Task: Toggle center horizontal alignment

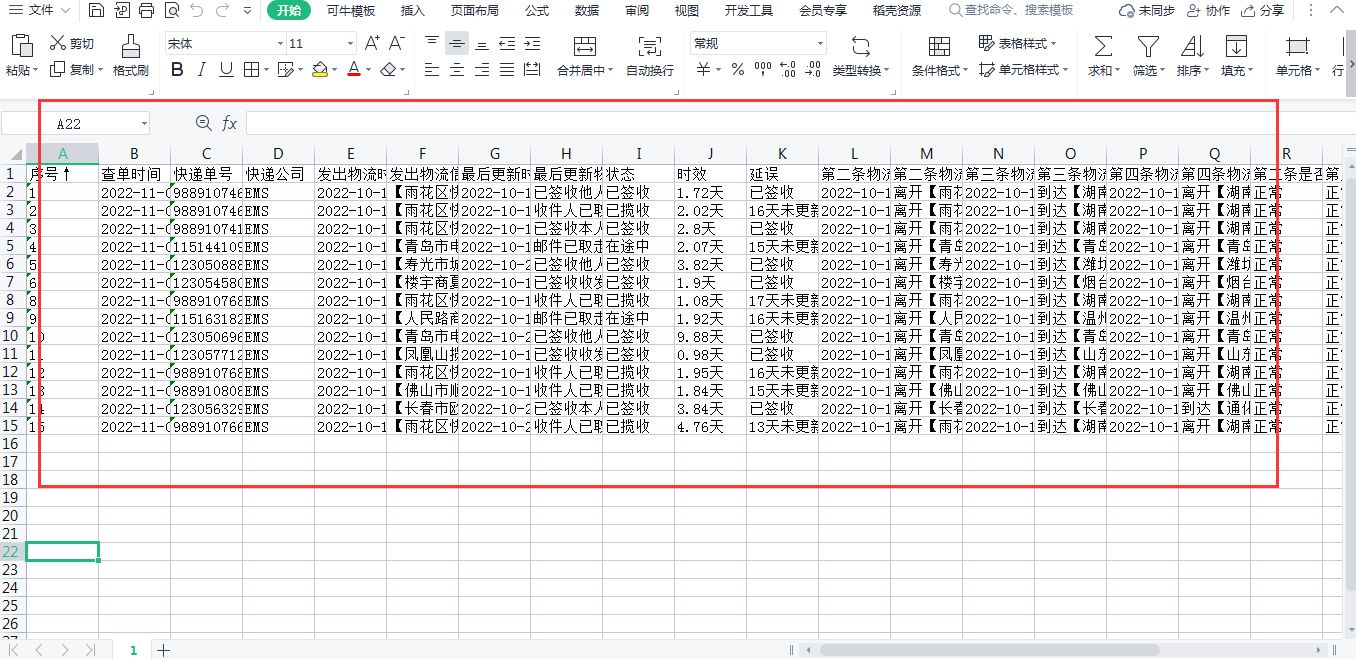Action: [457, 70]
